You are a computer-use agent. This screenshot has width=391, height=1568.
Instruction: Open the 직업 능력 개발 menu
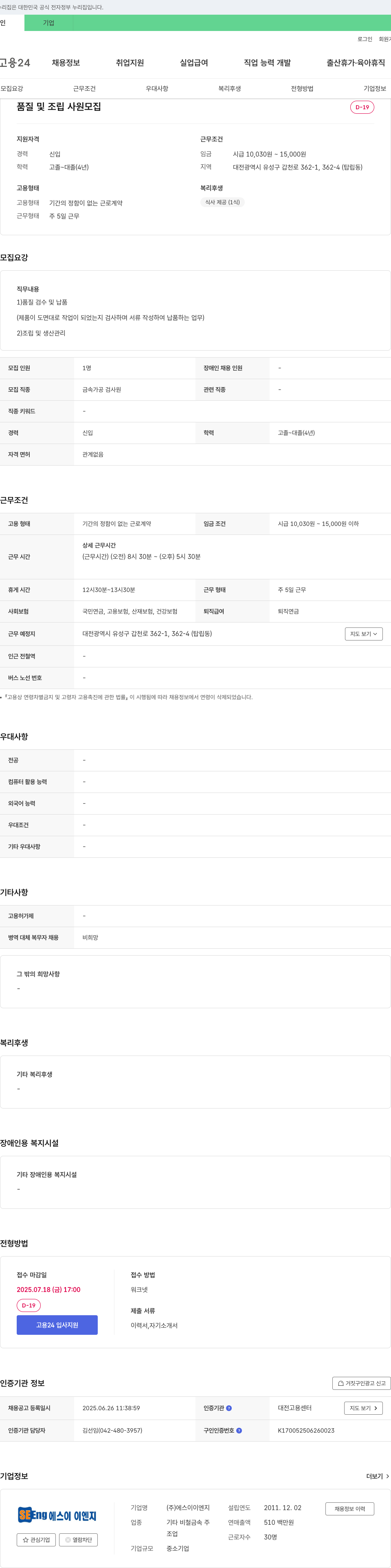(x=267, y=63)
